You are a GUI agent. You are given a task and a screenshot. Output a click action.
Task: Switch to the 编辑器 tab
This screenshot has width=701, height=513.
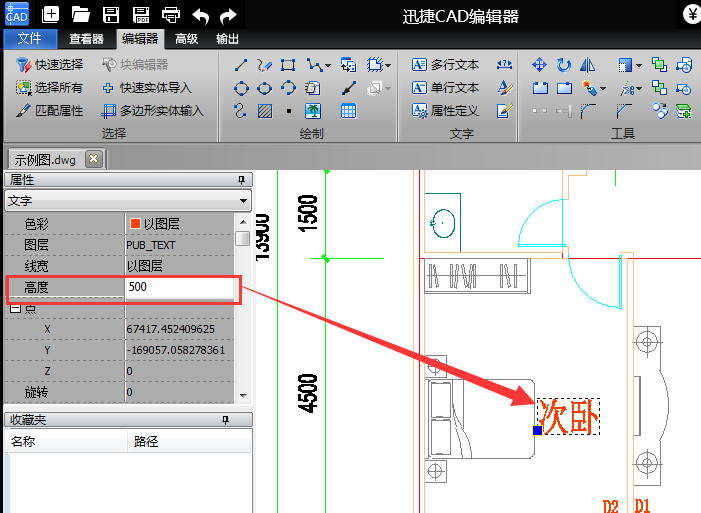click(x=140, y=39)
